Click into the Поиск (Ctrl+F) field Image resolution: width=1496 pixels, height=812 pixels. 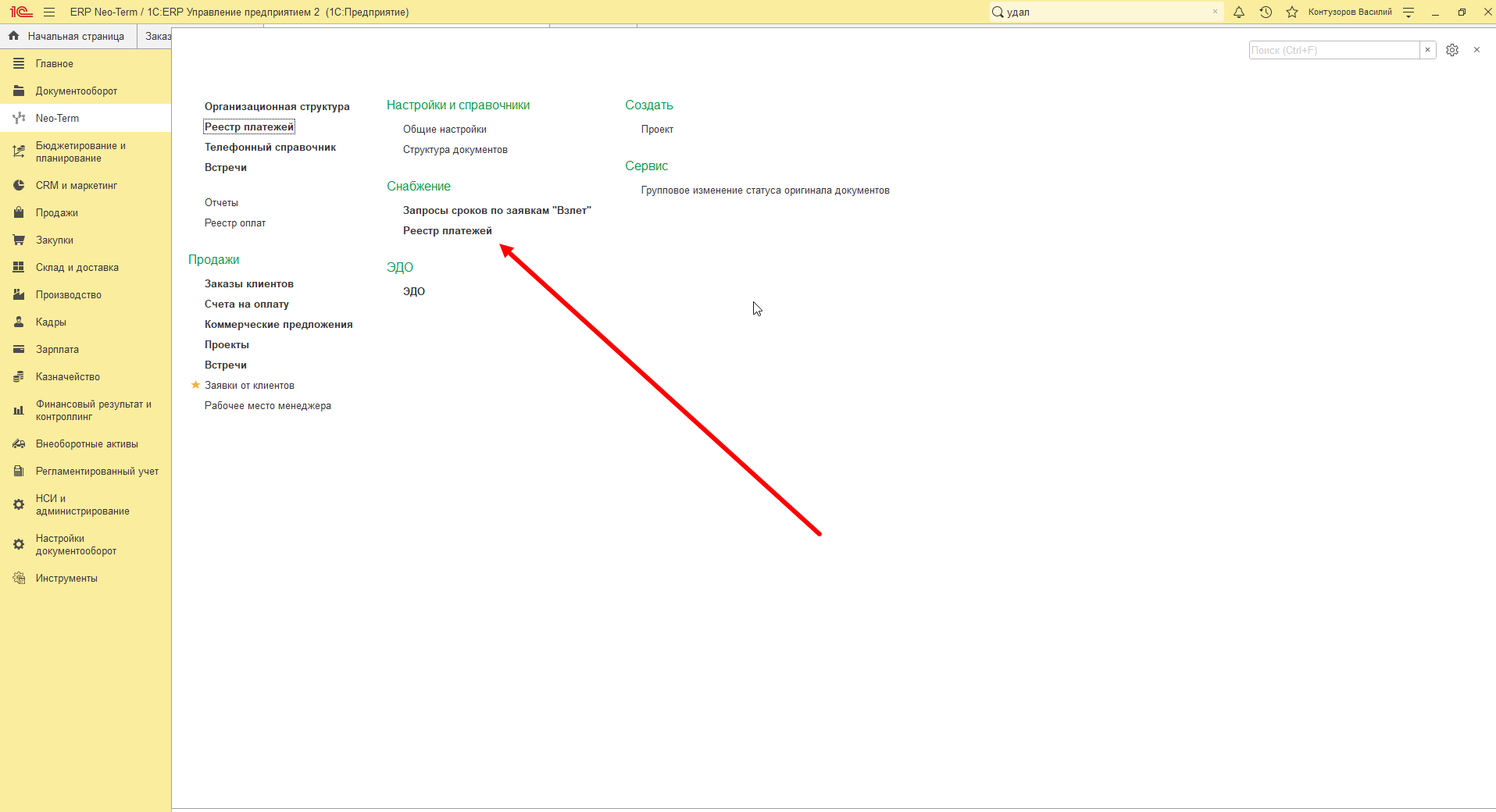tap(1334, 50)
